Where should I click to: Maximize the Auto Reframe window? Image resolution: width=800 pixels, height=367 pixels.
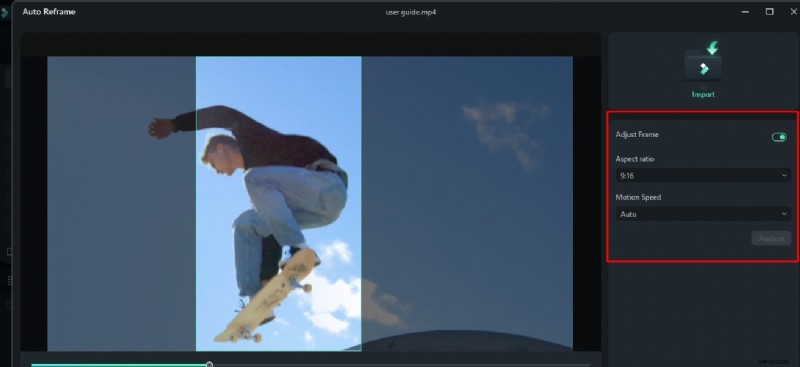point(769,12)
